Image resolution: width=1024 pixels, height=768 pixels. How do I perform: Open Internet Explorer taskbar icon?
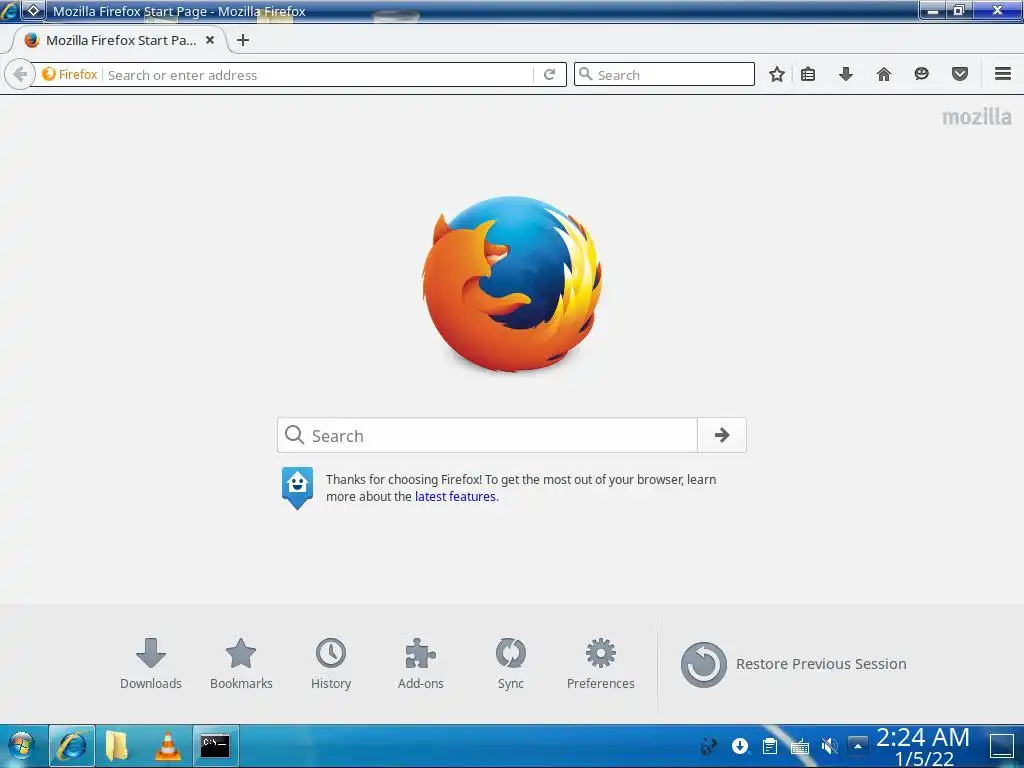point(72,745)
